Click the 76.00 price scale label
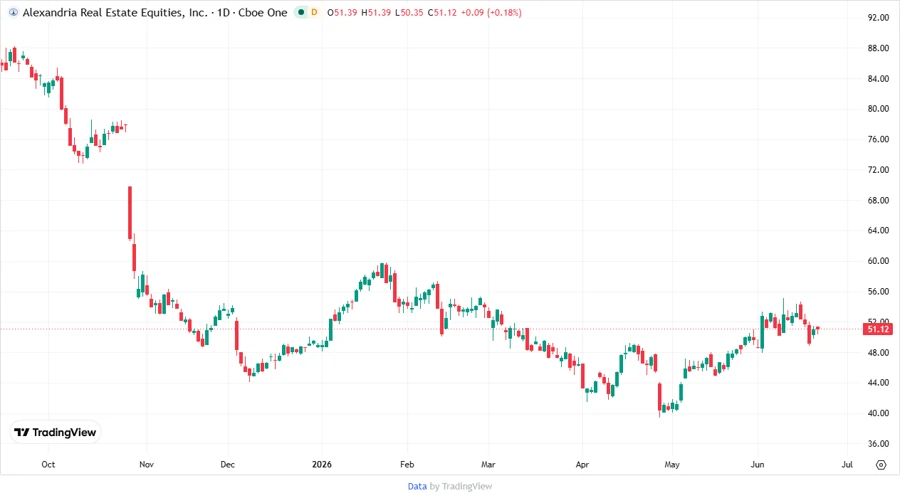This screenshot has height=498, width=900. coord(878,139)
